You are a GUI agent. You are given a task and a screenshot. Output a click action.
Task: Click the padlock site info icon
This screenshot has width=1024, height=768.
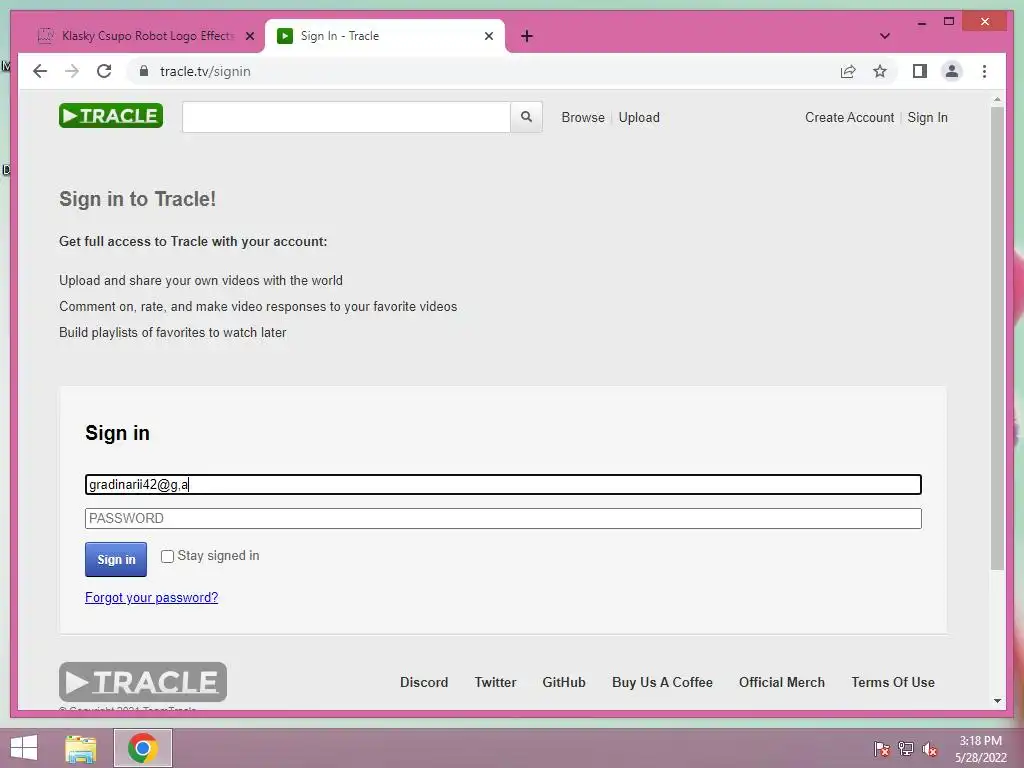(x=144, y=71)
